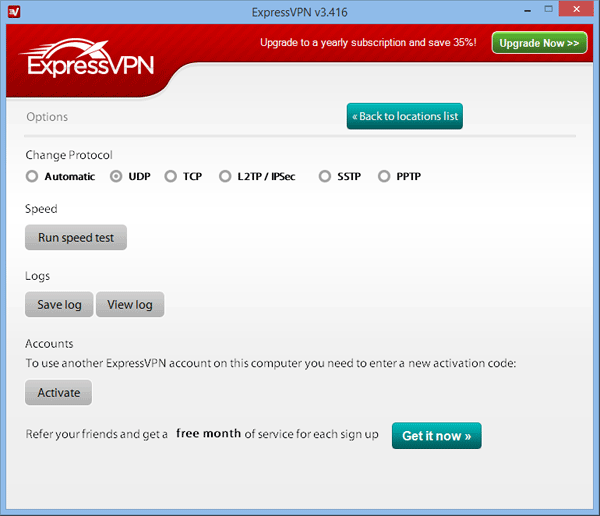Click the 'Logs' section label
This screenshot has height=516, width=600.
click(x=37, y=276)
